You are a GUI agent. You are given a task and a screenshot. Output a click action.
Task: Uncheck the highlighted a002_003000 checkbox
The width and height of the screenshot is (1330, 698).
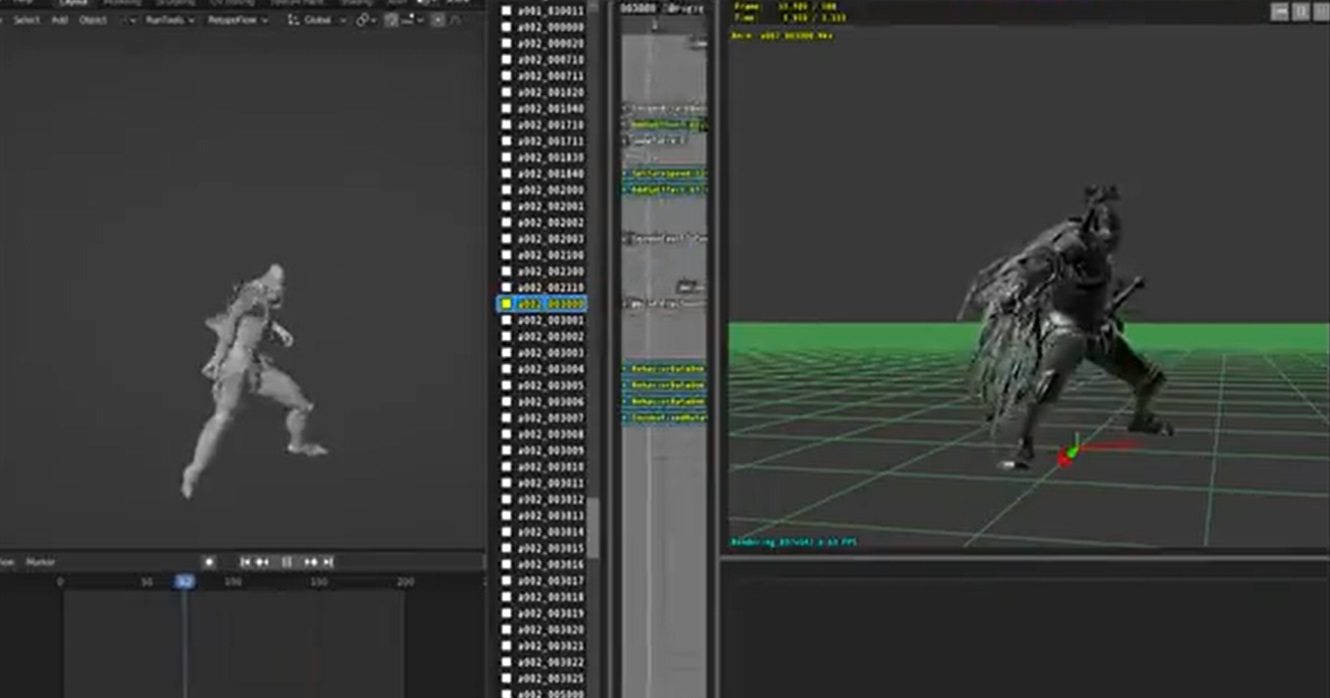(x=506, y=303)
